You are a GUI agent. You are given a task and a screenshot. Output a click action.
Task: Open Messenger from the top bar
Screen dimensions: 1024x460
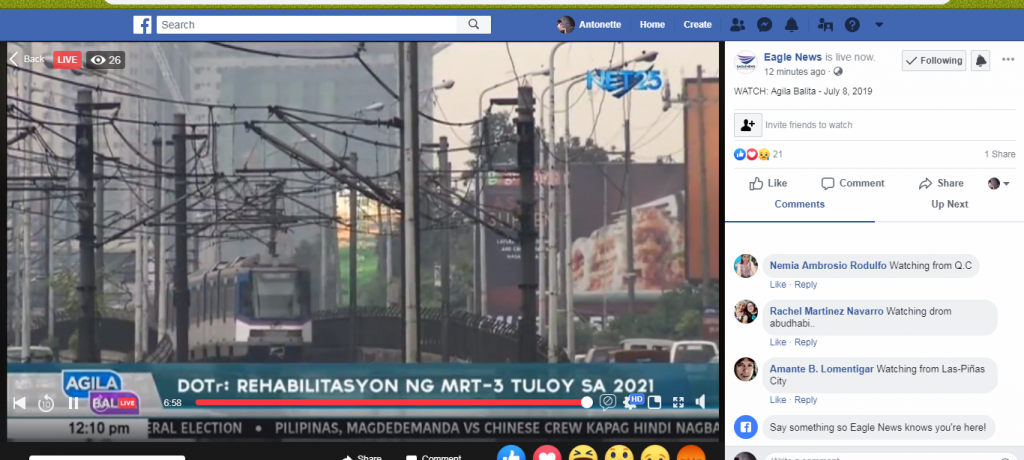click(x=764, y=25)
